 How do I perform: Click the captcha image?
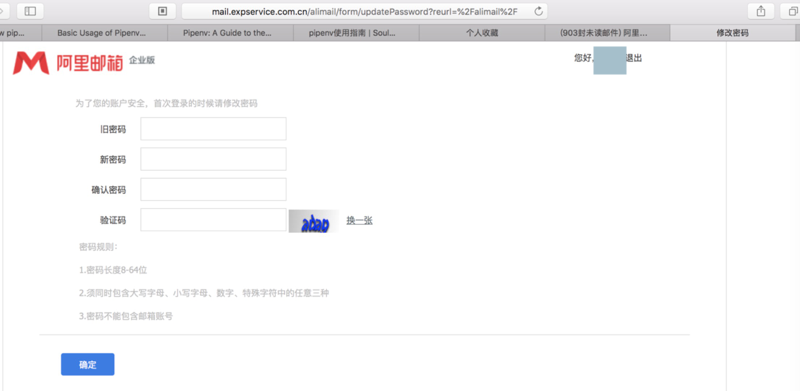pos(314,221)
